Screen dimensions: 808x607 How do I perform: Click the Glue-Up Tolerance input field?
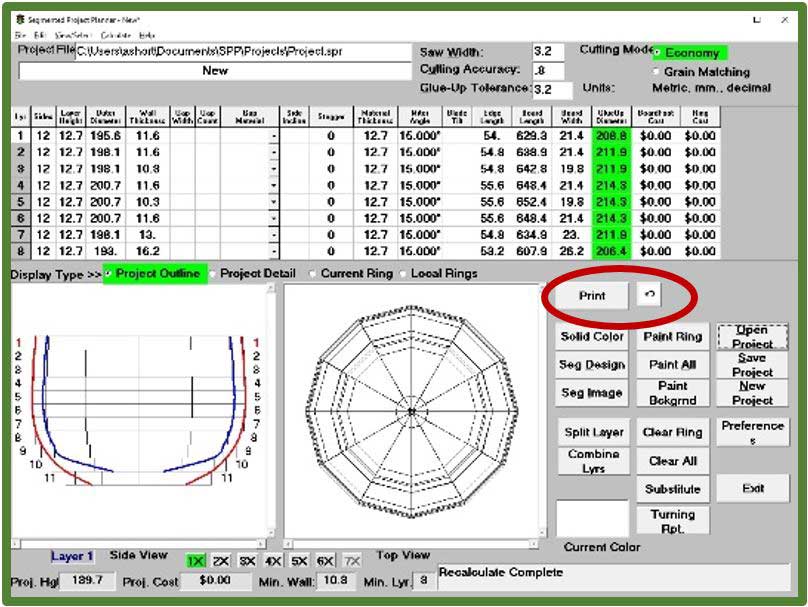pos(552,90)
